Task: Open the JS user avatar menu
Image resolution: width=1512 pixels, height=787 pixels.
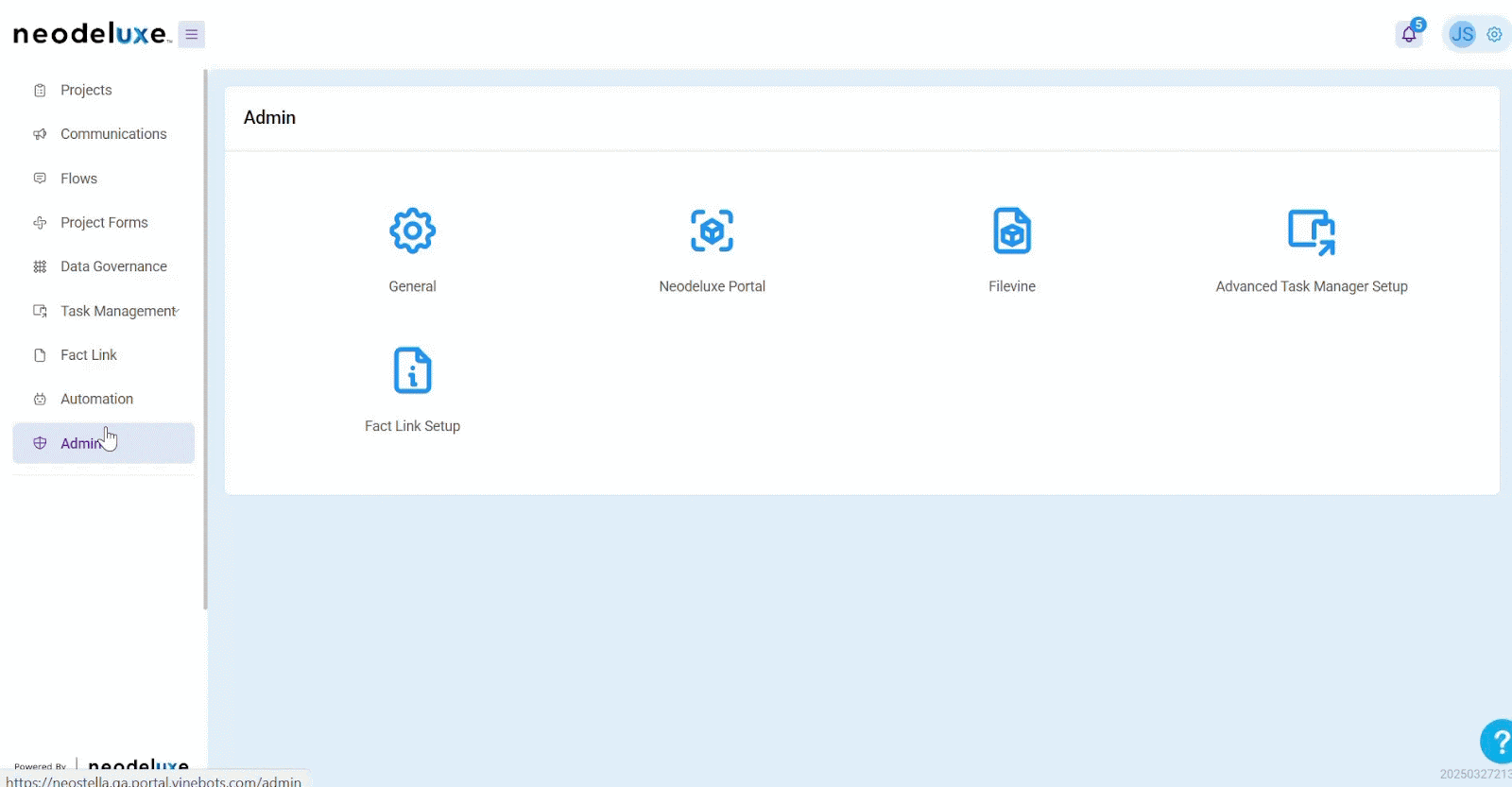Action: click(x=1462, y=35)
